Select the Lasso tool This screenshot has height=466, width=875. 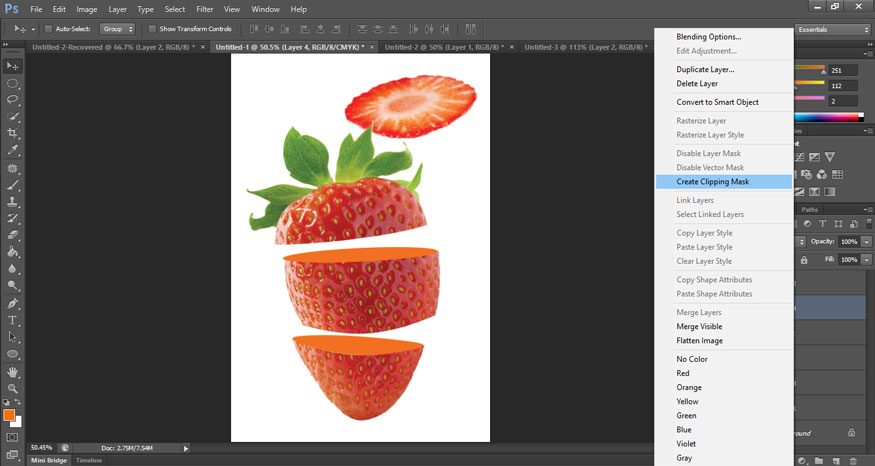[13, 100]
